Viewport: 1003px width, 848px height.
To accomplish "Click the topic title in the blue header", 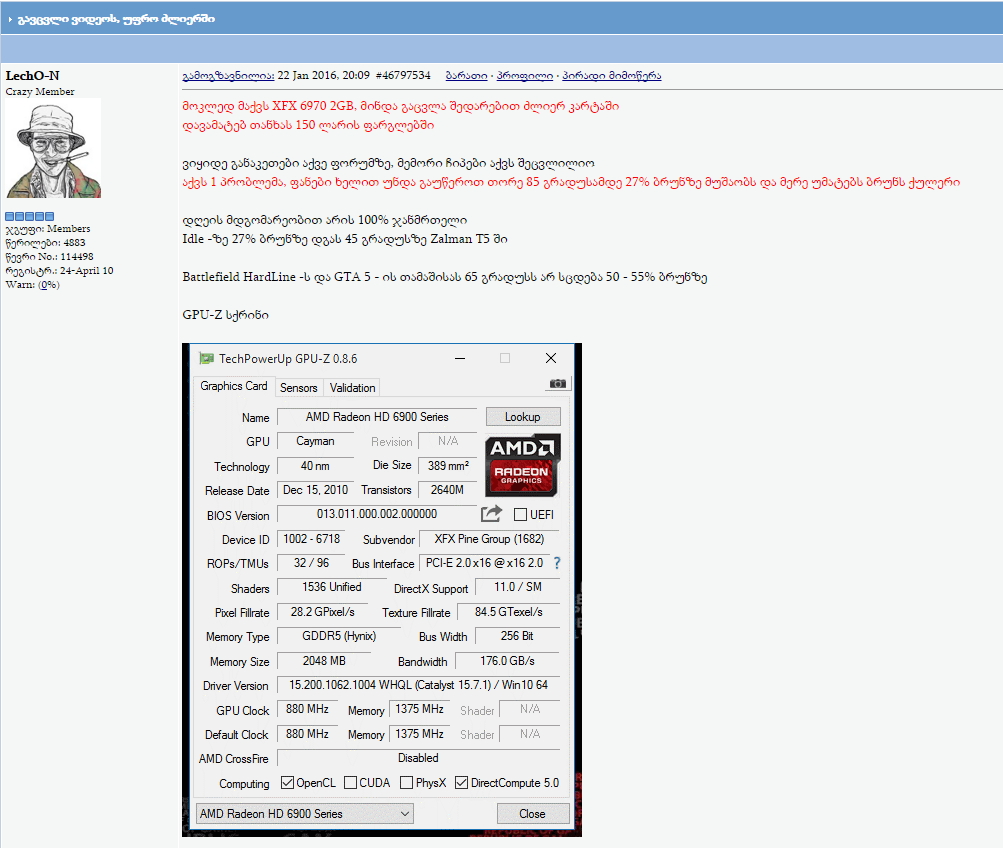I will [x=116, y=19].
